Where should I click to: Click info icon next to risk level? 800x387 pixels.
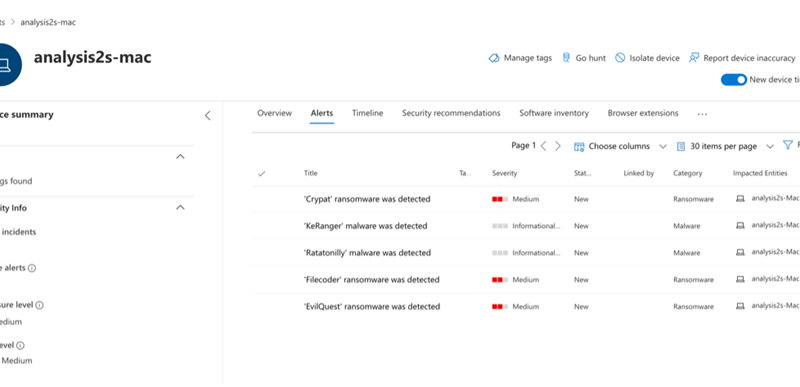[x=20, y=346]
